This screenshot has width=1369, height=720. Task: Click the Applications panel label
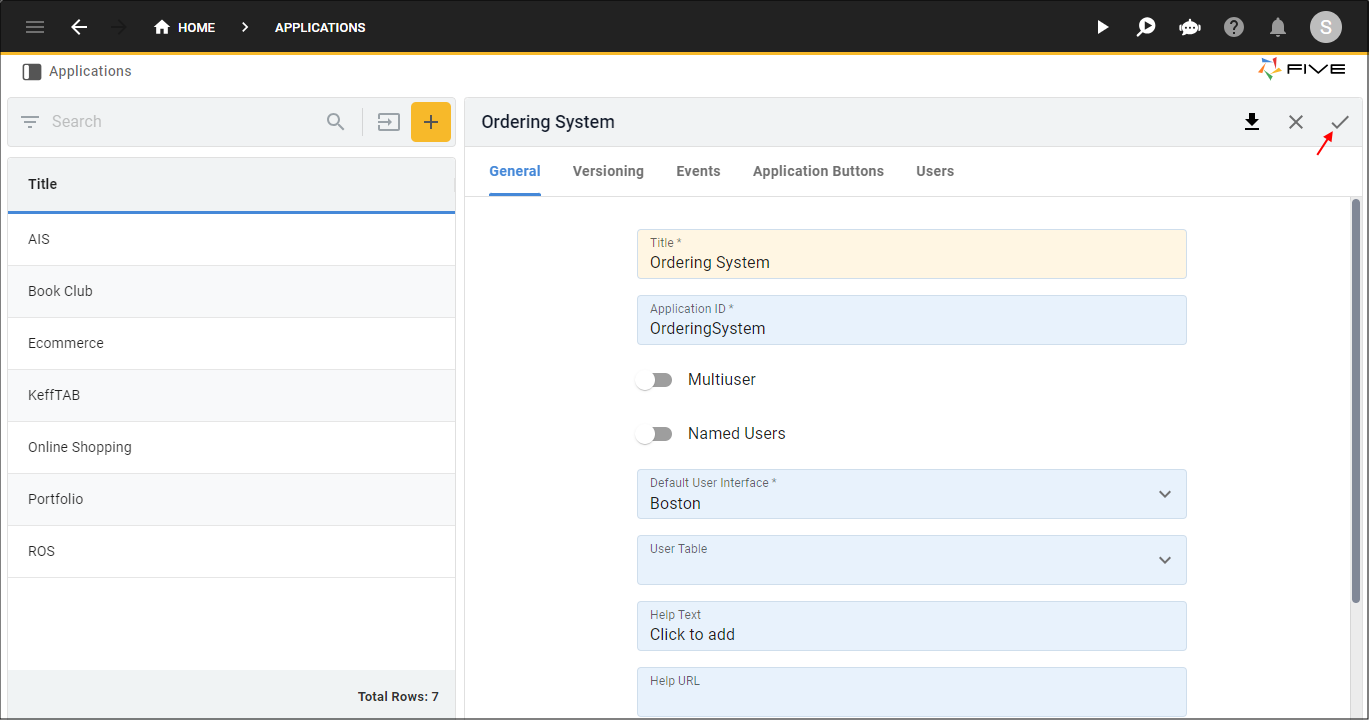90,71
